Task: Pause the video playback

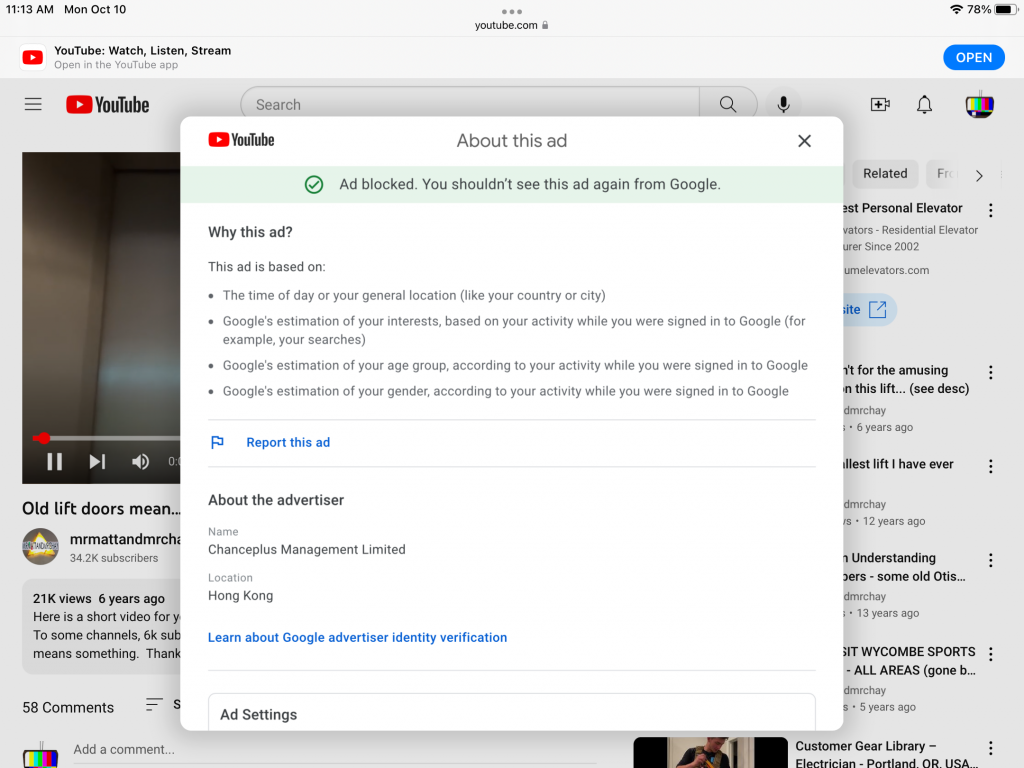Action: coord(55,461)
